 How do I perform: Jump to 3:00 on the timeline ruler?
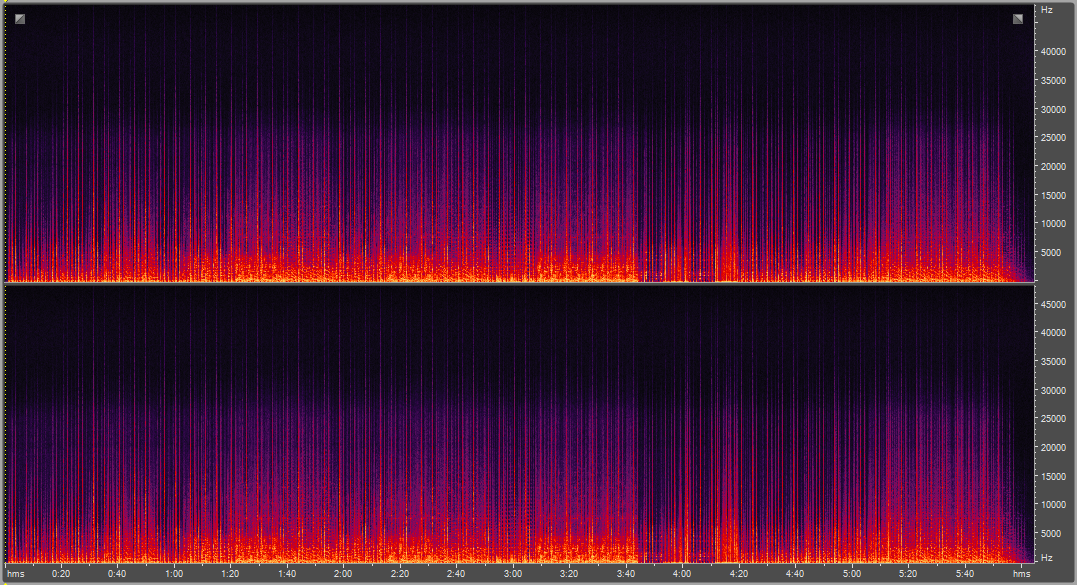[x=513, y=574]
